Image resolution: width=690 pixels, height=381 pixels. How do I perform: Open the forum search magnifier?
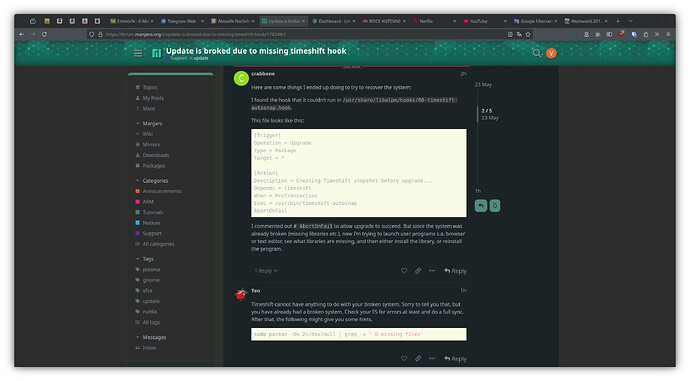[537, 53]
